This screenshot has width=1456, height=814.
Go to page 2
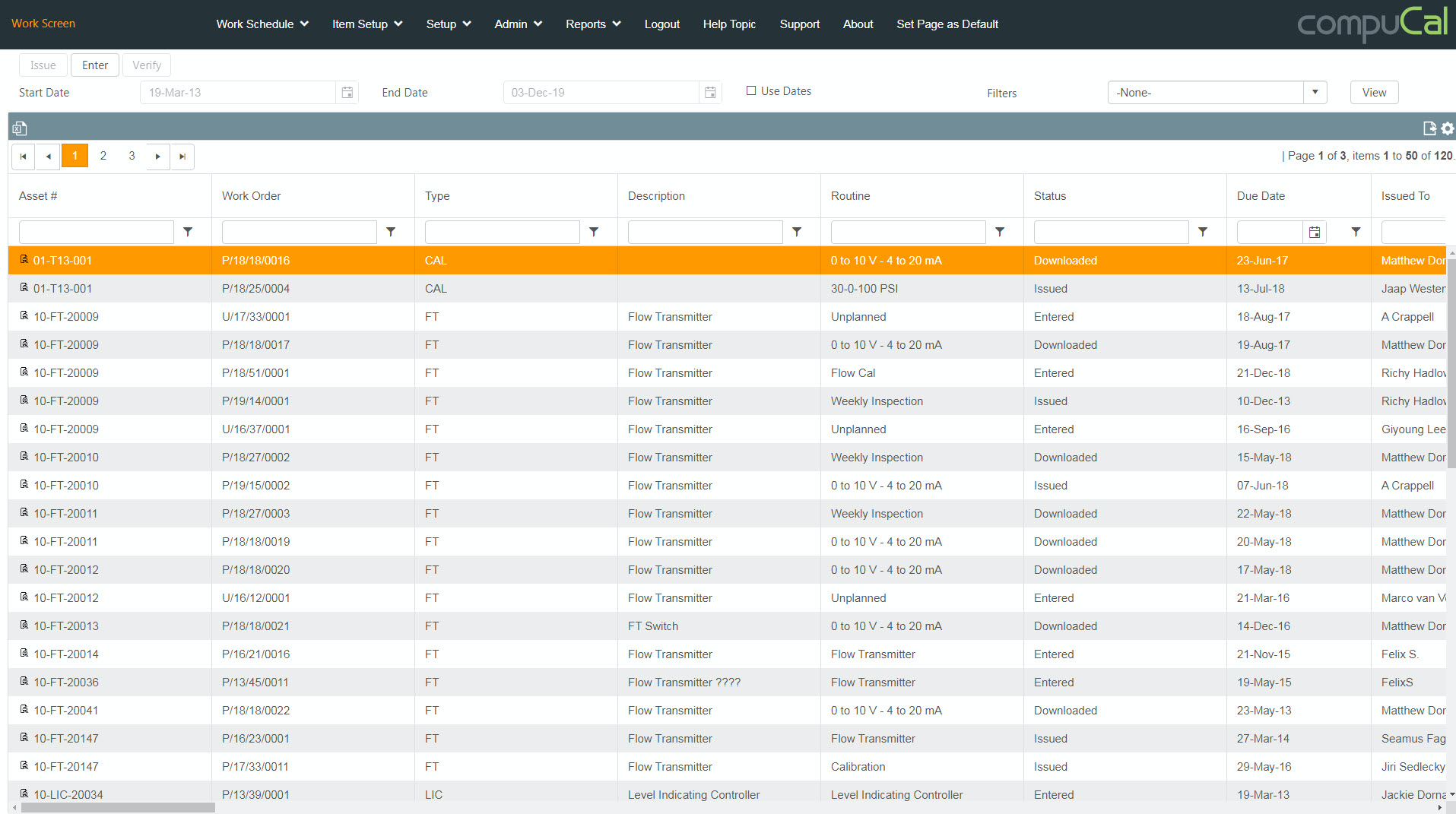(x=103, y=156)
